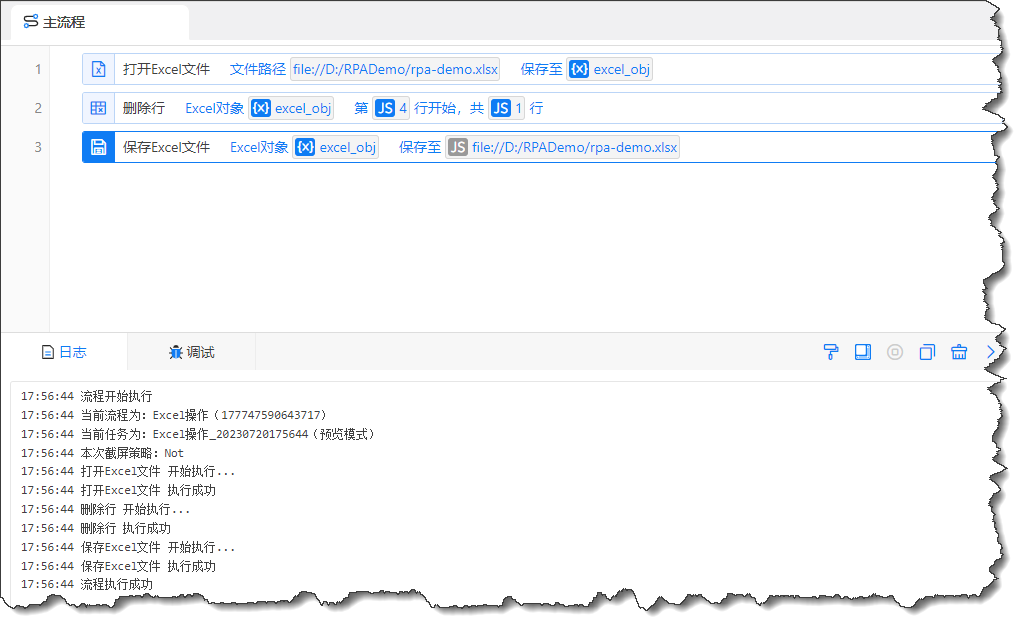Switch to the 主流程 tab
The width and height of the screenshot is (1030, 634).
pos(100,22)
